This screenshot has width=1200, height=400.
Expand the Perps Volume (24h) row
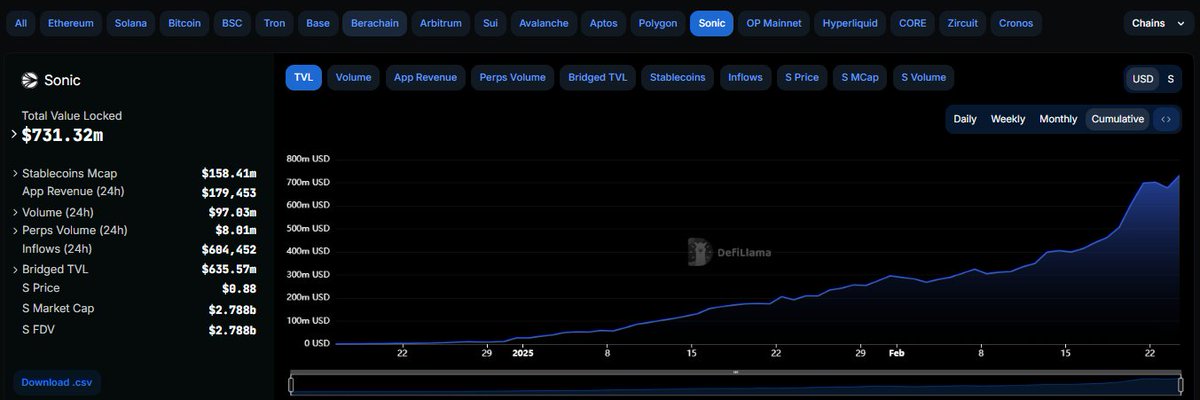click(x=14, y=230)
